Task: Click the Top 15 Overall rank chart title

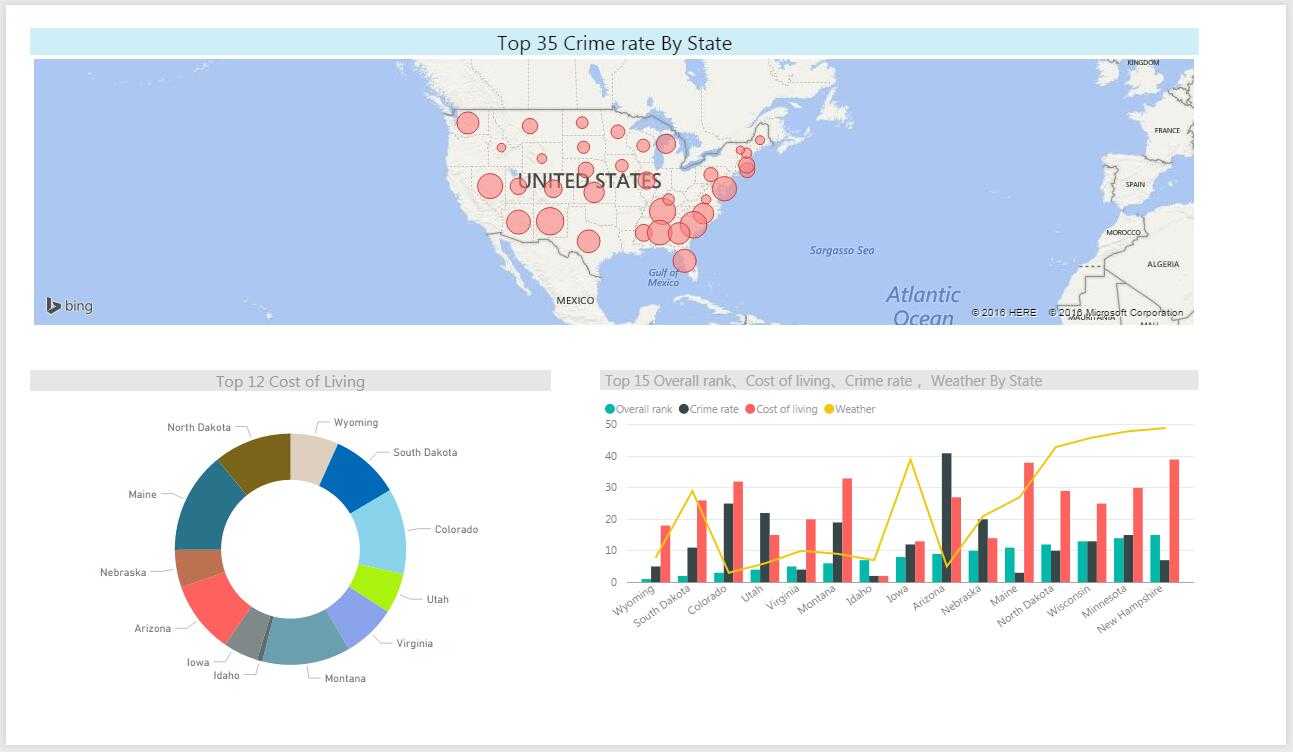Action: pos(823,380)
